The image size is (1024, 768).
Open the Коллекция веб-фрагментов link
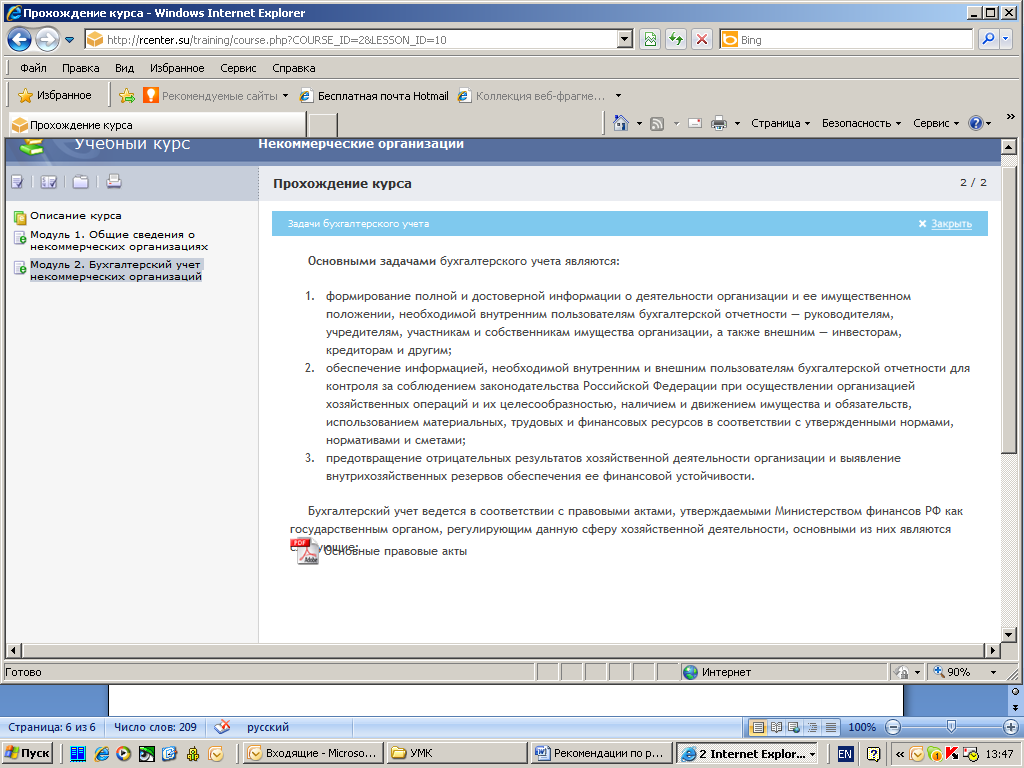[532, 96]
